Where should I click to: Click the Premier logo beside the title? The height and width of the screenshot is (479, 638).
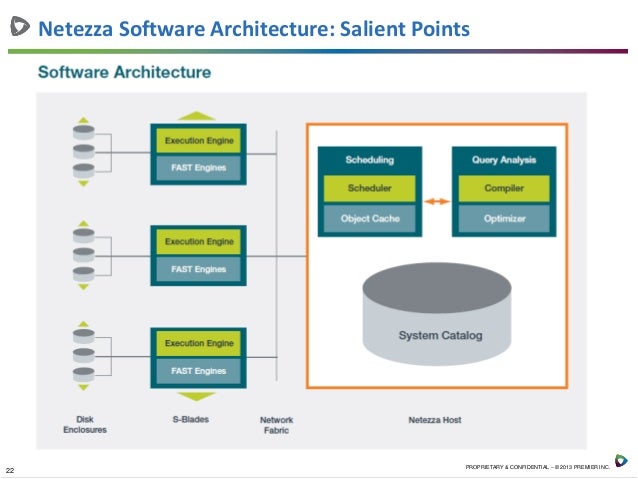pyautogui.click(x=20, y=26)
